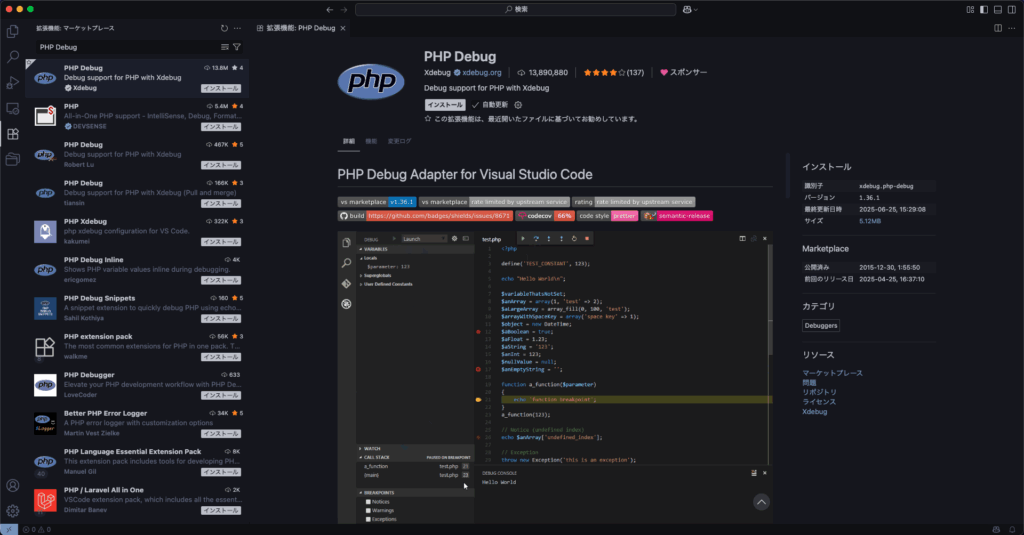This screenshot has width=1024, height=535.
Task: Select PHP Language Essential Extension Pack
Action: (x=137, y=462)
